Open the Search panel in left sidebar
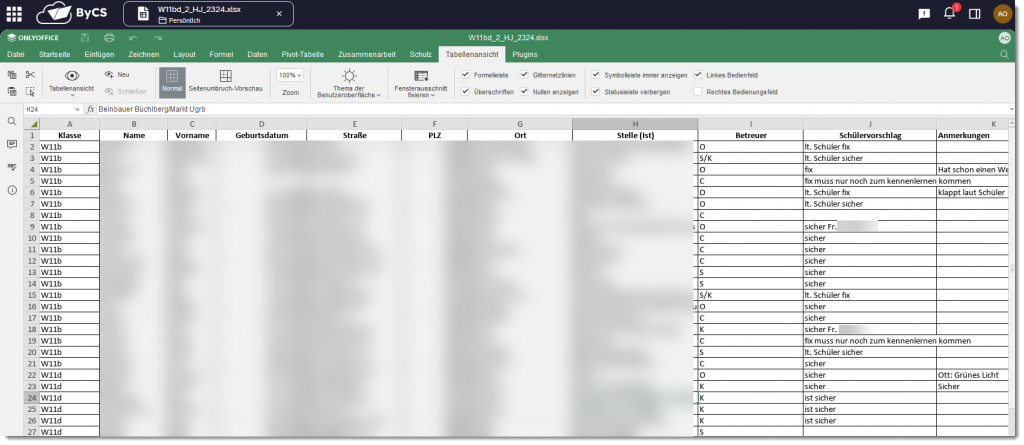The width and height of the screenshot is (1024, 445). tap(12, 121)
